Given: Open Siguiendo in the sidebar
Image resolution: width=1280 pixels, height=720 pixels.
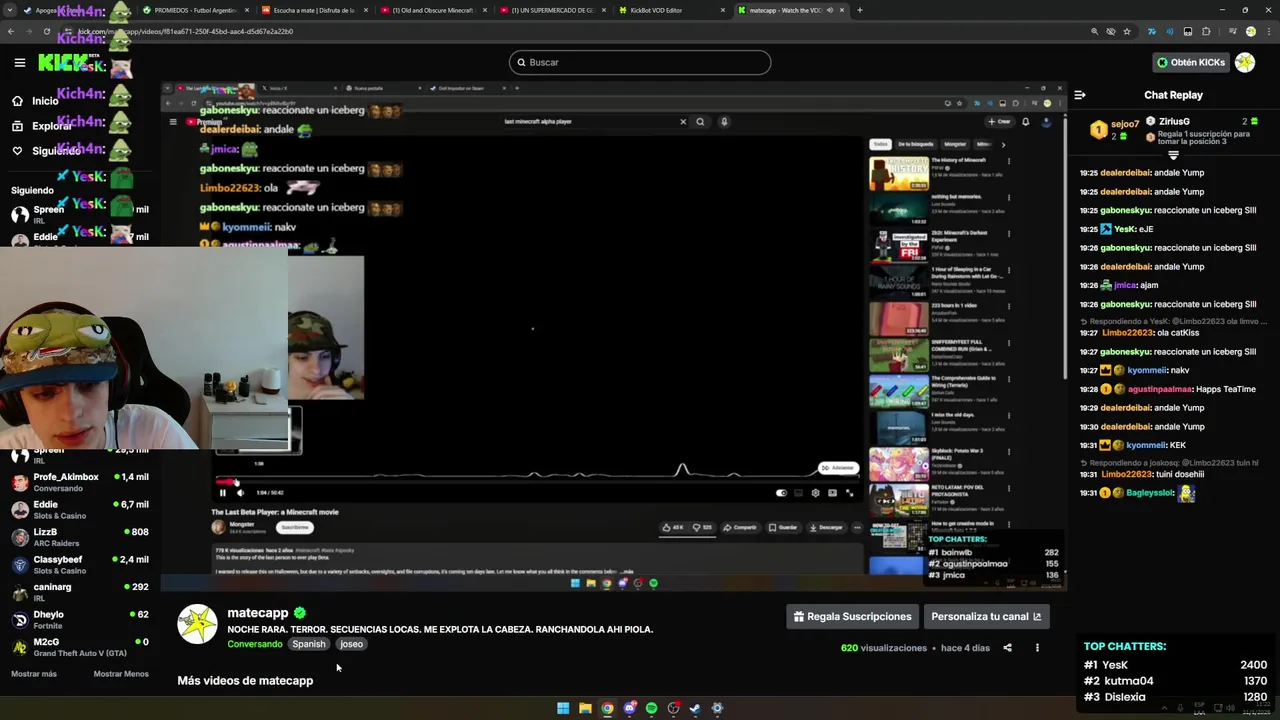Looking at the screenshot, I should [x=46, y=151].
